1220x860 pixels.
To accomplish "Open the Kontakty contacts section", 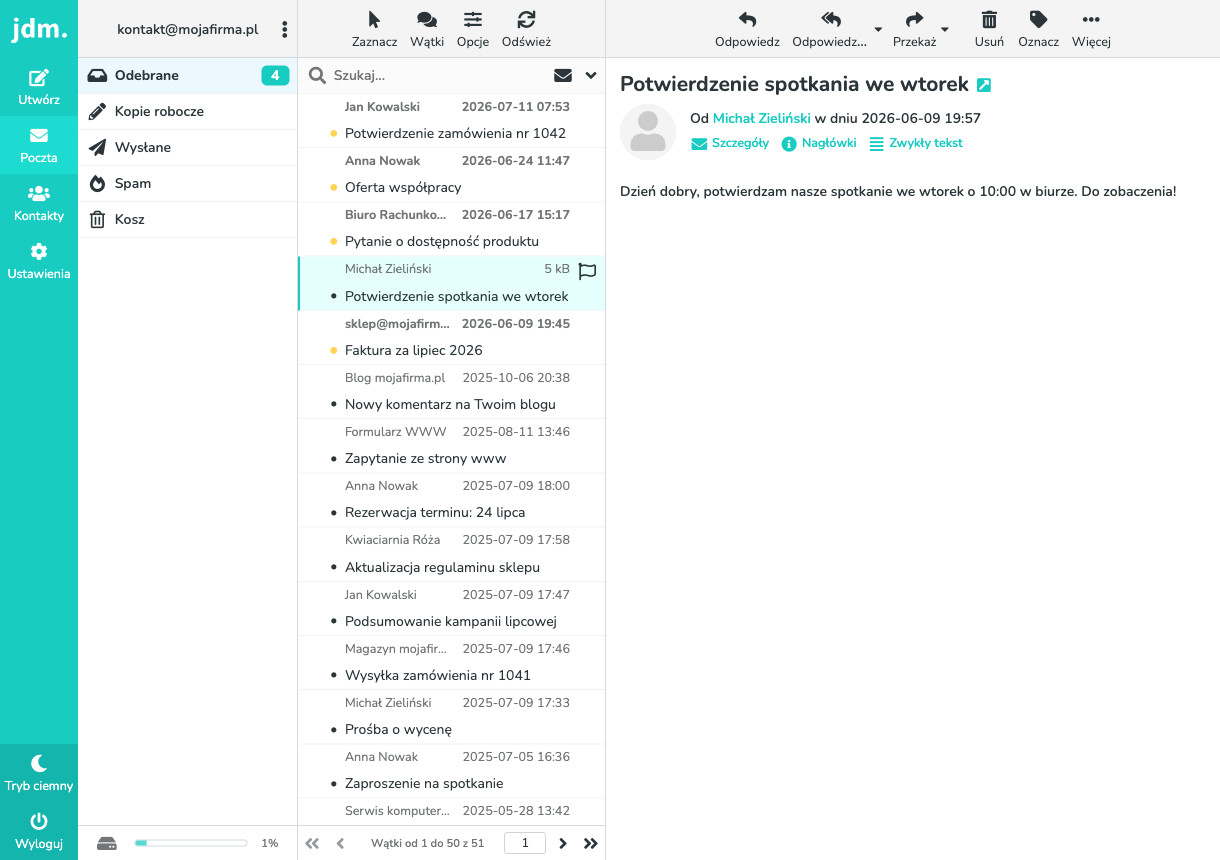I will (x=39, y=203).
